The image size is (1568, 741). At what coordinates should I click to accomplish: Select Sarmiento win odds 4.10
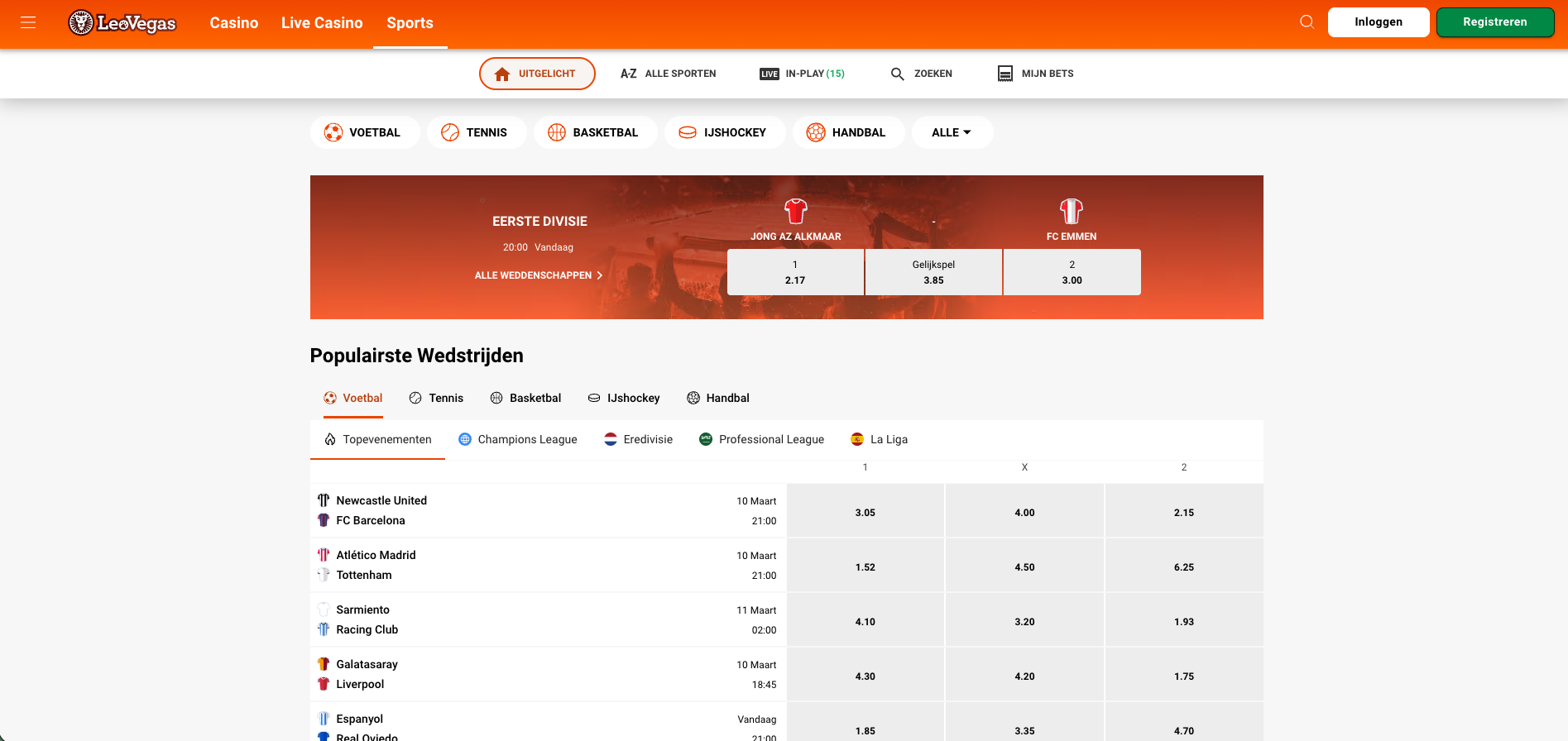pyautogui.click(x=866, y=620)
